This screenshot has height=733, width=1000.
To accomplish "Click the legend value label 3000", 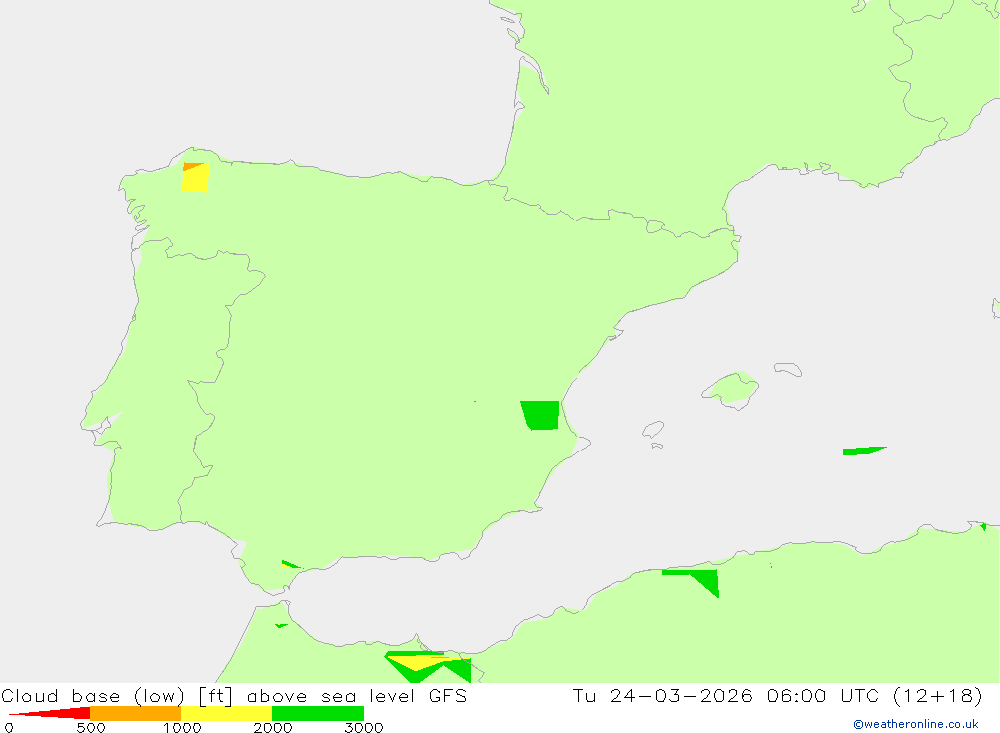I will 364,728.
